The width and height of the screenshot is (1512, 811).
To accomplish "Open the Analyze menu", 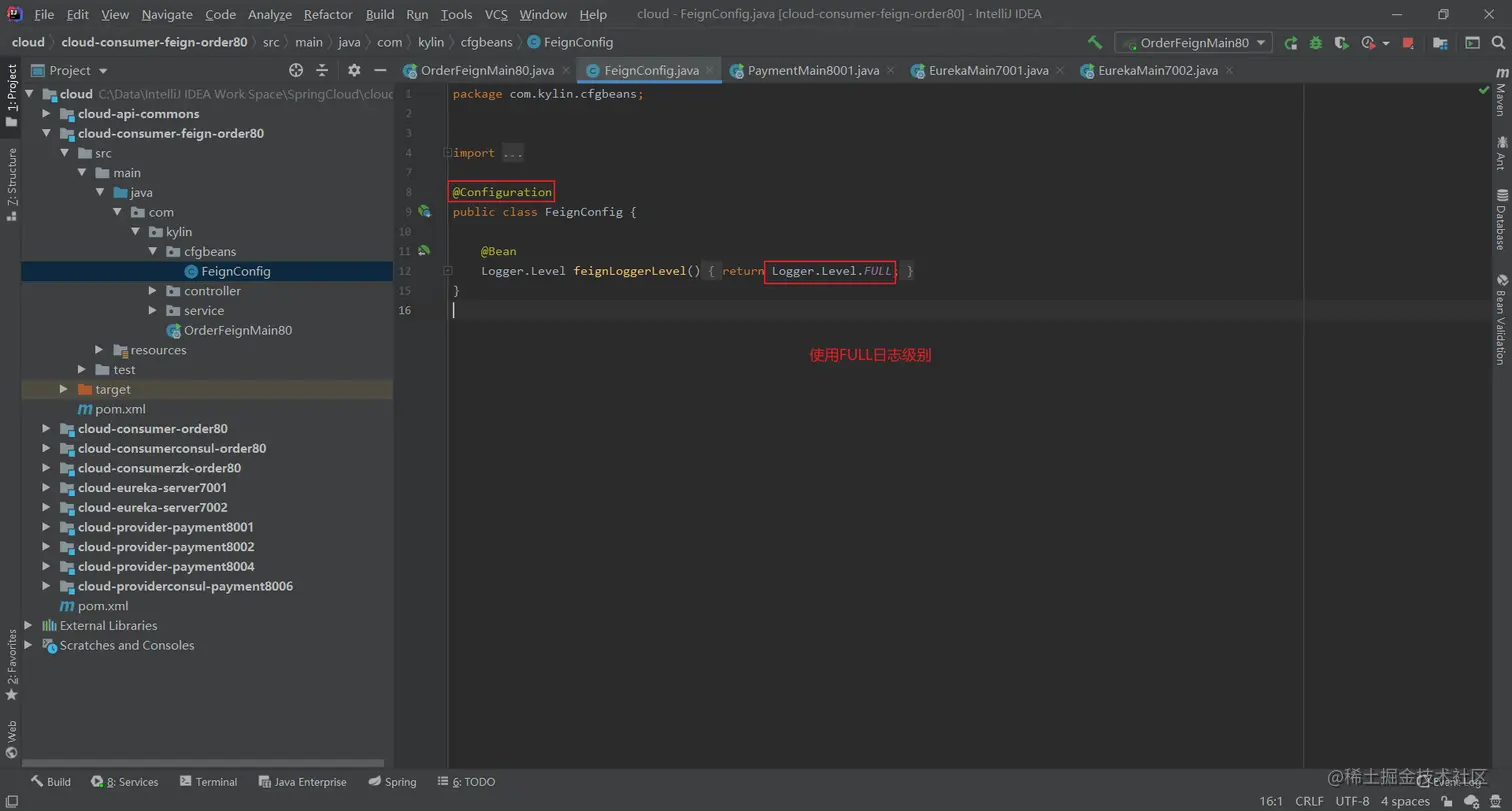I will (x=269, y=15).
